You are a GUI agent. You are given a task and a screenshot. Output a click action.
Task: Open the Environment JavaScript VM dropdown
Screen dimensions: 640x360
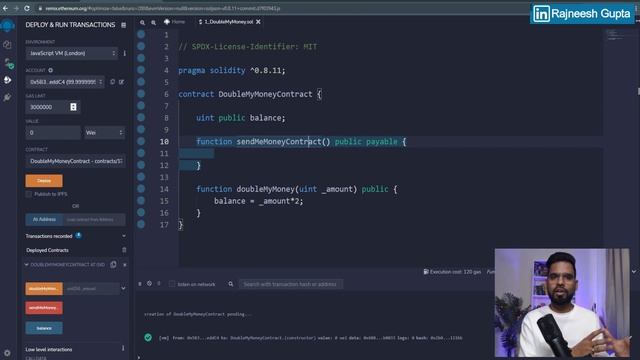point(71,53)
